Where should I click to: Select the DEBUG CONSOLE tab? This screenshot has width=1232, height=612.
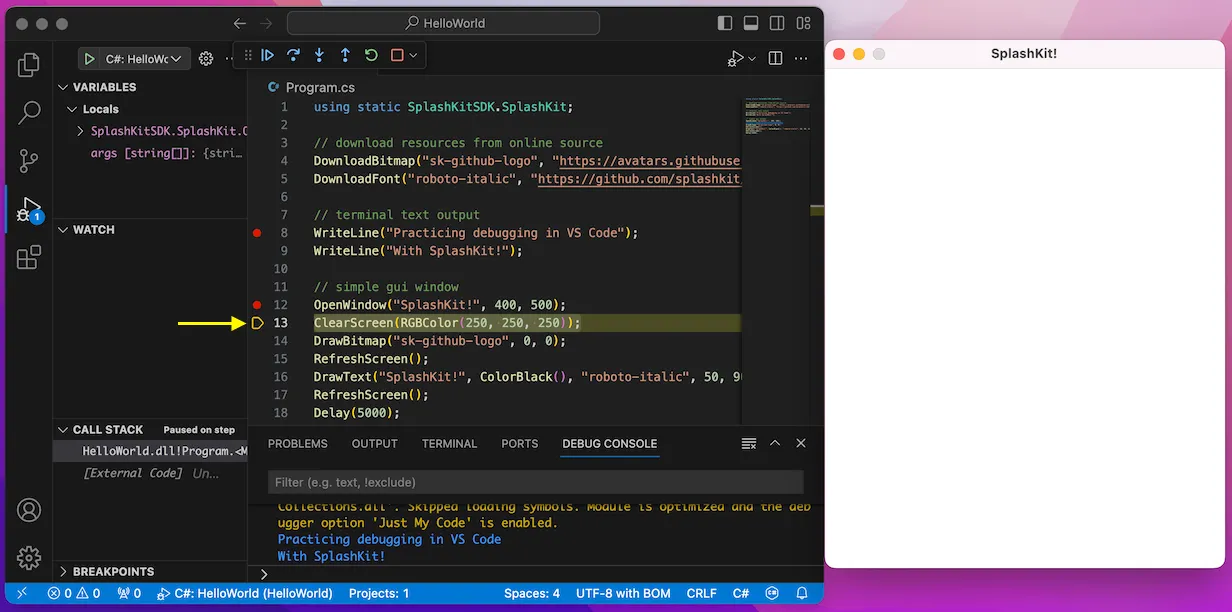610,444
